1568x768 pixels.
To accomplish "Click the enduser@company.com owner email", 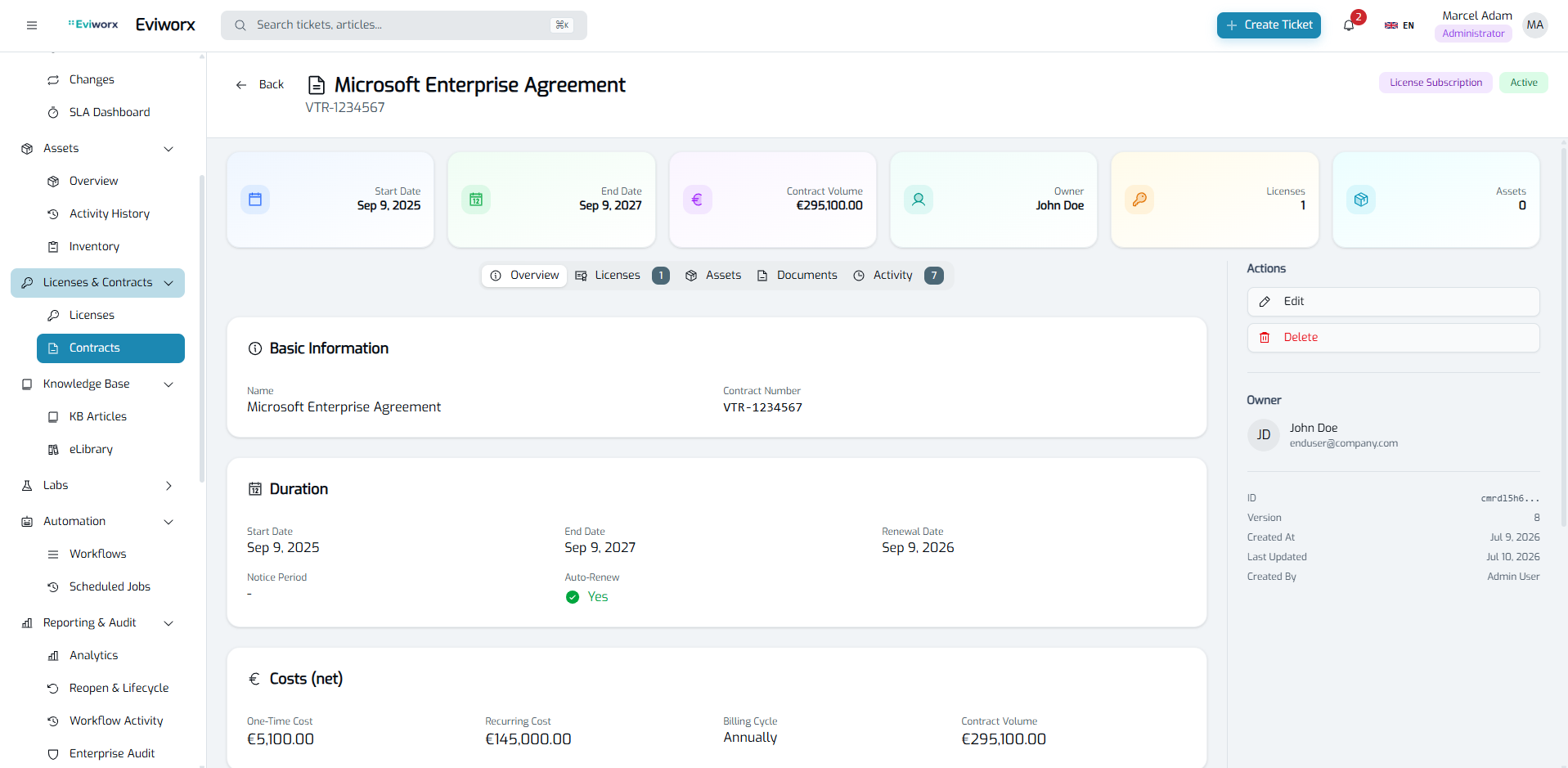I will pos(1343,443).
